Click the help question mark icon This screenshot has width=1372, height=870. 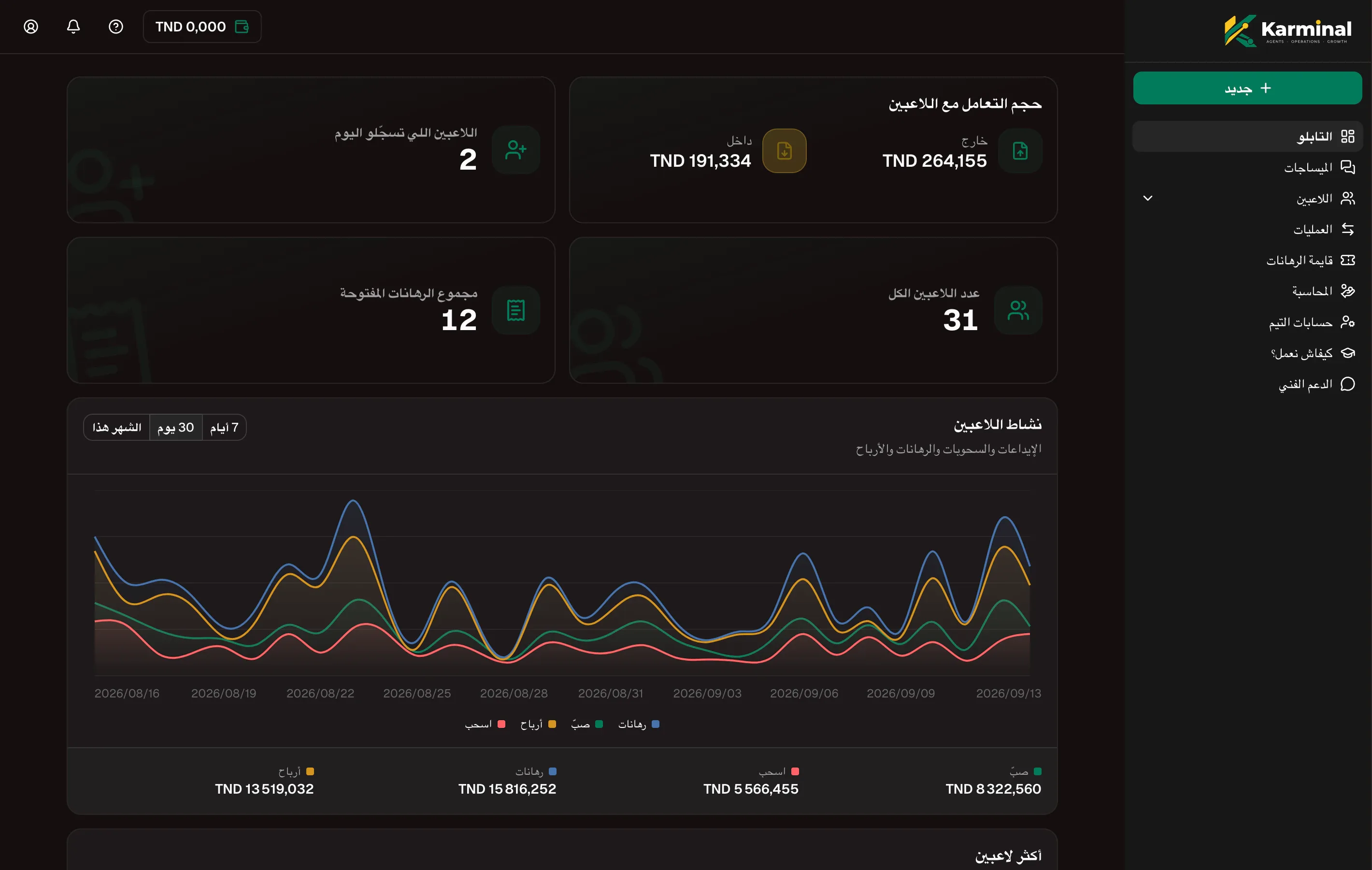pos(115,27)
